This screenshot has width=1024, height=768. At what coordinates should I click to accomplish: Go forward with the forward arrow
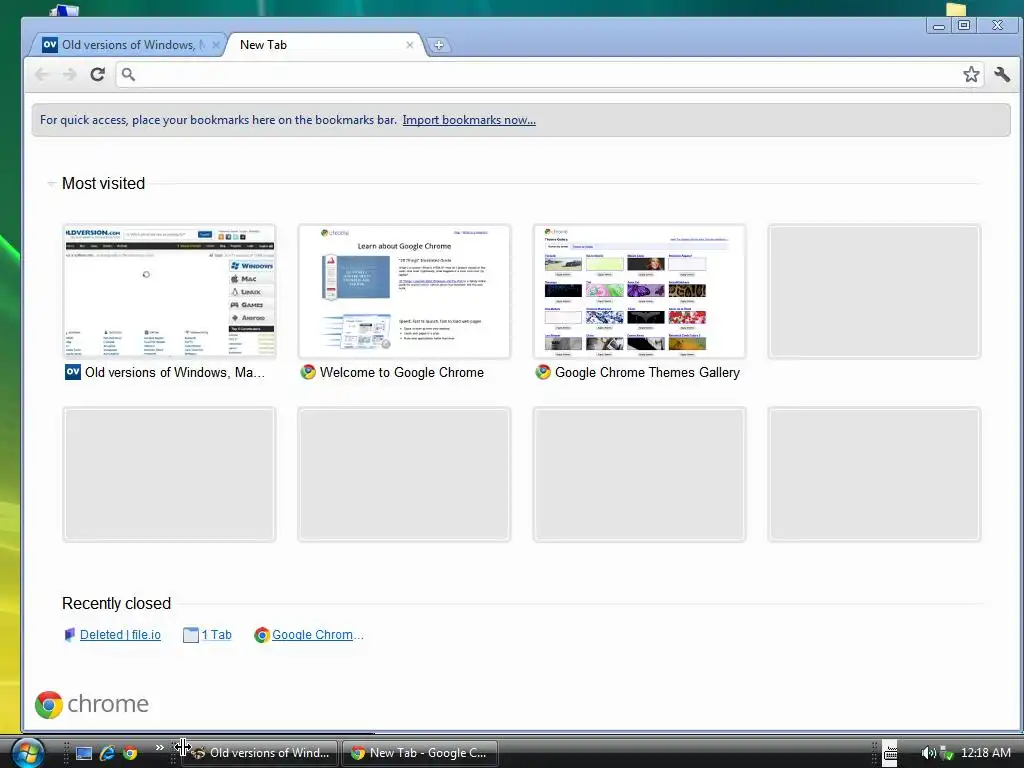[70, 74]
